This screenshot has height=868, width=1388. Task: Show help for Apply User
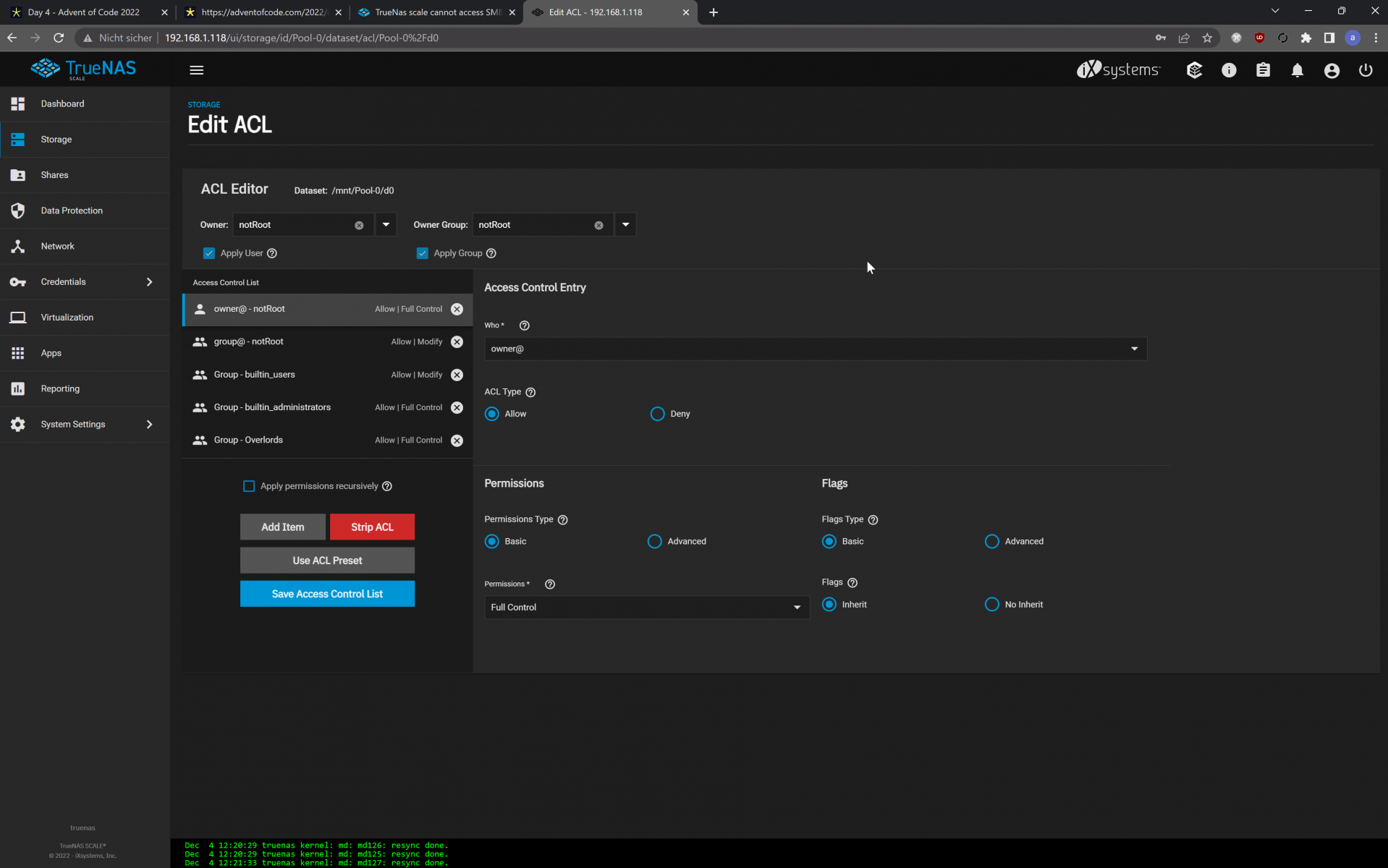tap(272, 253)
